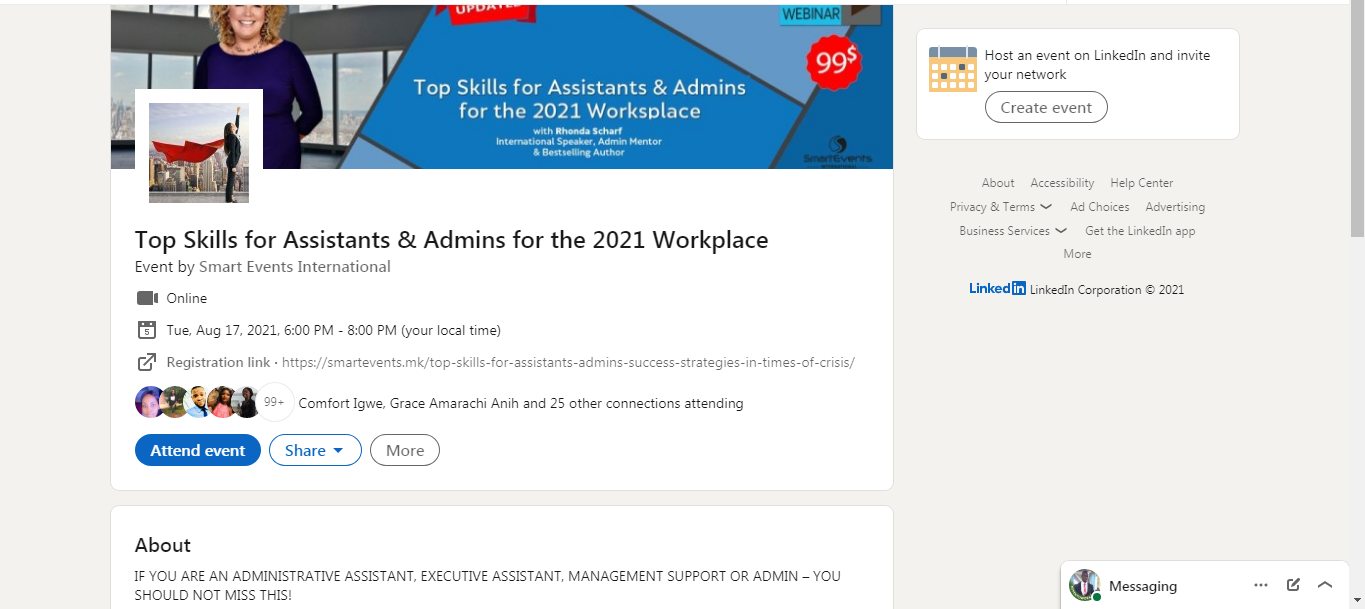
Task: Open messaging options three-dot icon
Action: [1261, 585]
